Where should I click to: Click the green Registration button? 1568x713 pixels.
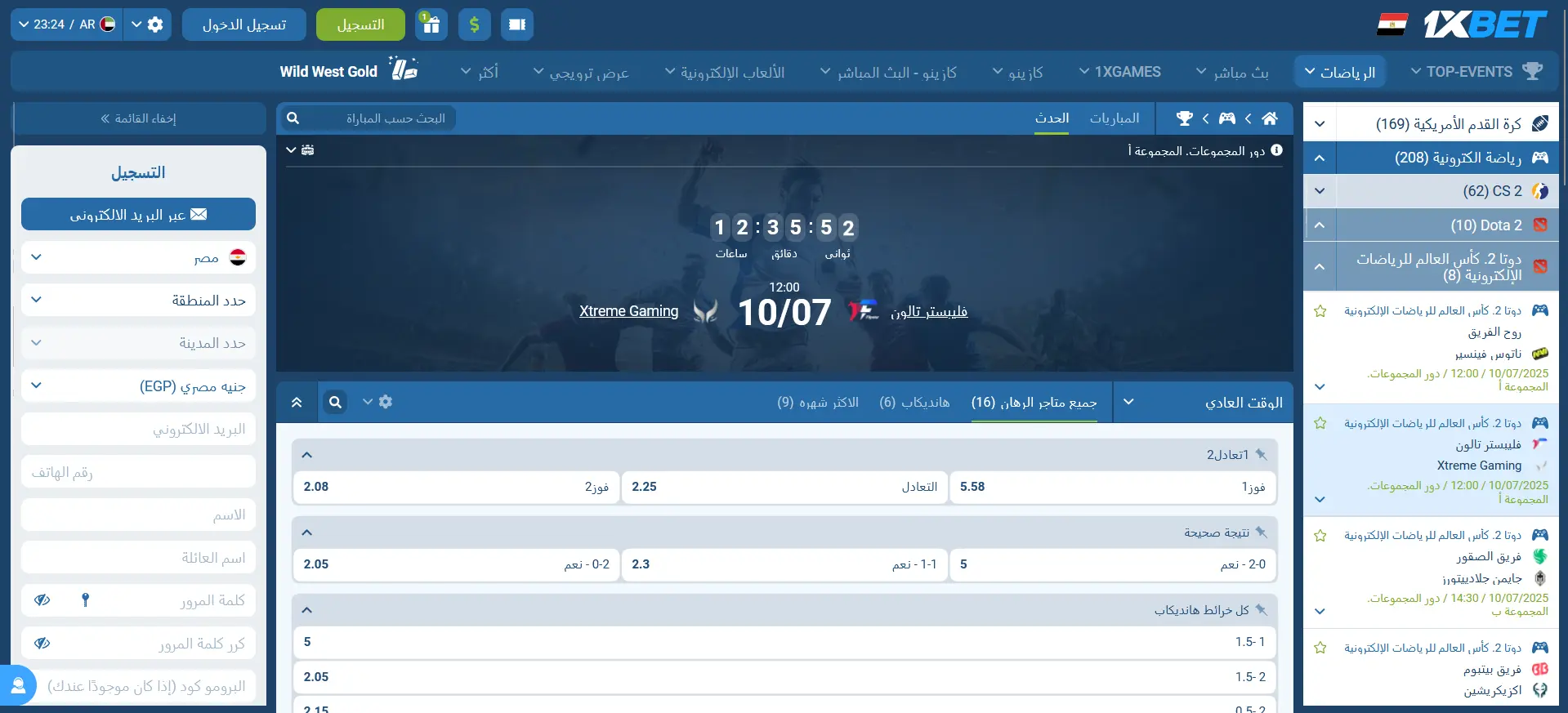360,25
